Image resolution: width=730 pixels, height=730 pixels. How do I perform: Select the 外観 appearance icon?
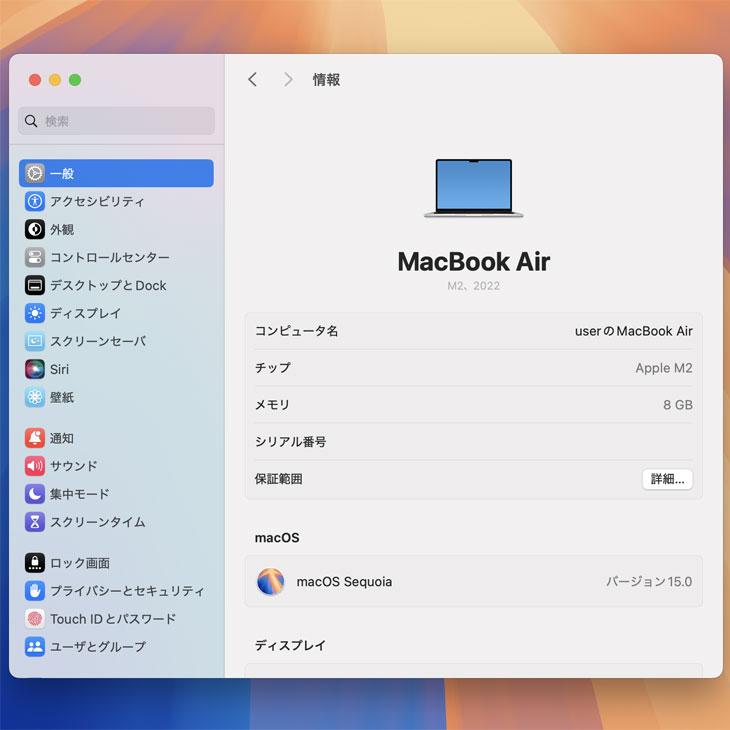[35, 229]
